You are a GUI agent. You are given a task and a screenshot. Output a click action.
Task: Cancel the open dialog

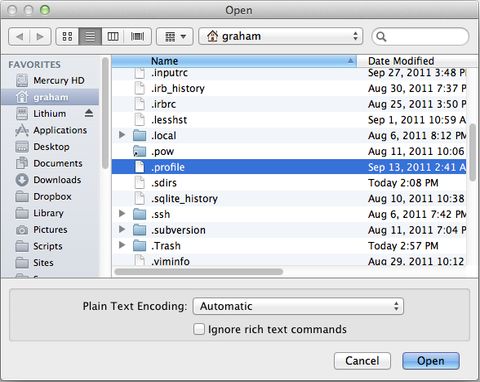(x=362, y=361)
